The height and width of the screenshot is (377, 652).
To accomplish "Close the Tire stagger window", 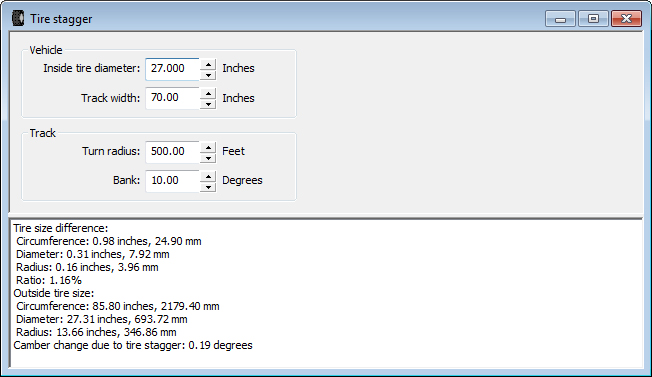I will [626, 19].
